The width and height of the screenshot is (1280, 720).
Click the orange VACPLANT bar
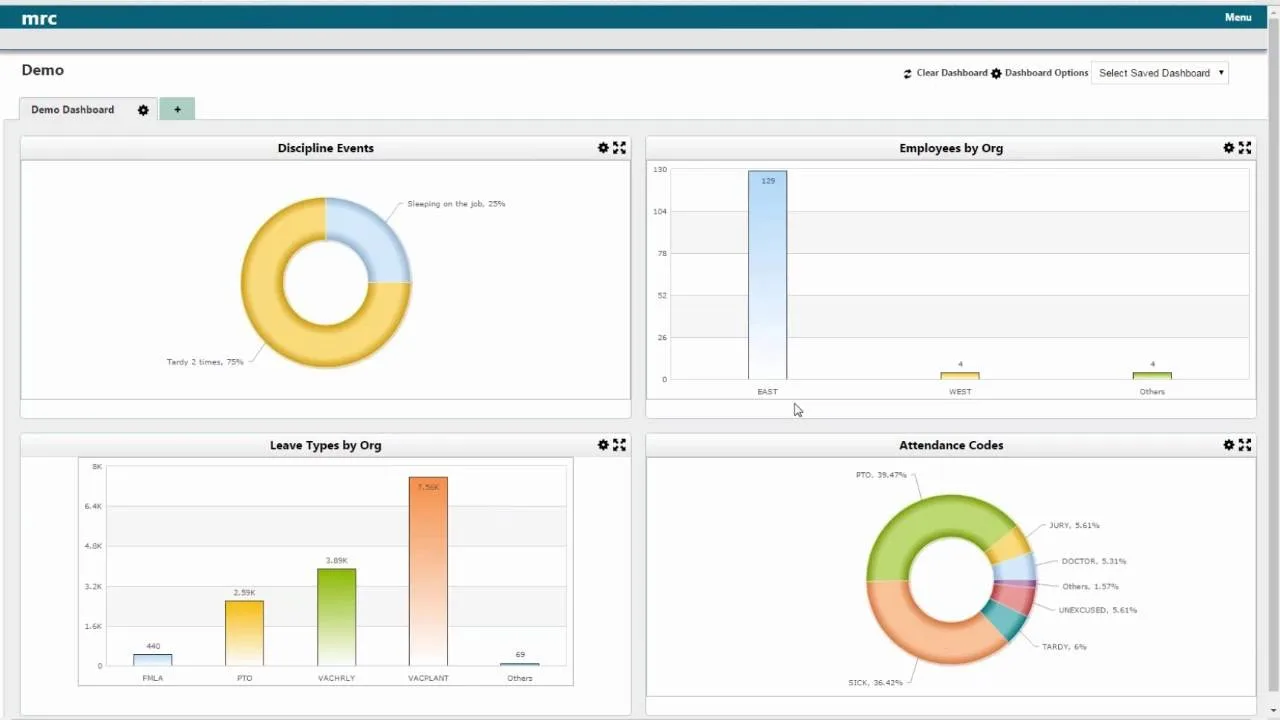point(428,571)
